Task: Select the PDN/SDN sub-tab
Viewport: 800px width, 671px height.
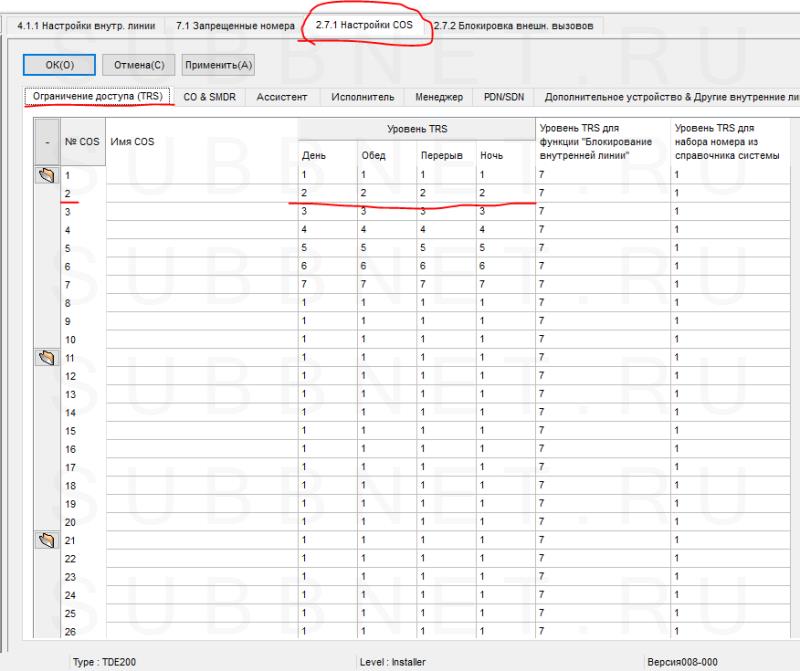Action: pyautogui.click(x=503, y=97)
